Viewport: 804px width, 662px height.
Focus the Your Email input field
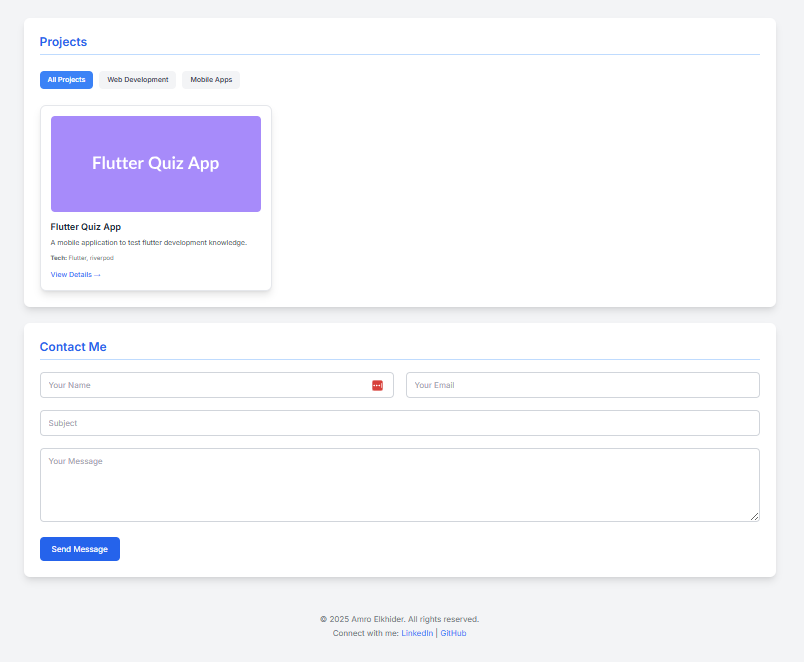[583, 385]
